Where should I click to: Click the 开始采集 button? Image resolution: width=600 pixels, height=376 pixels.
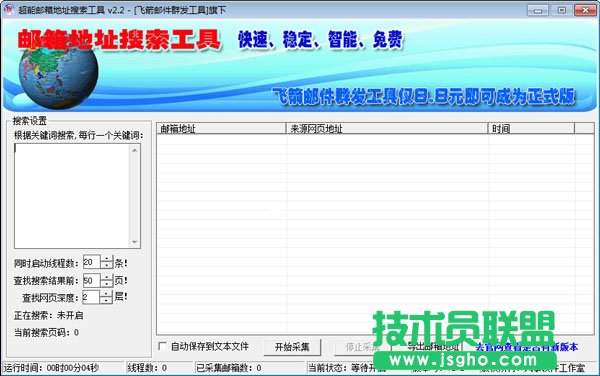(292, 347)
